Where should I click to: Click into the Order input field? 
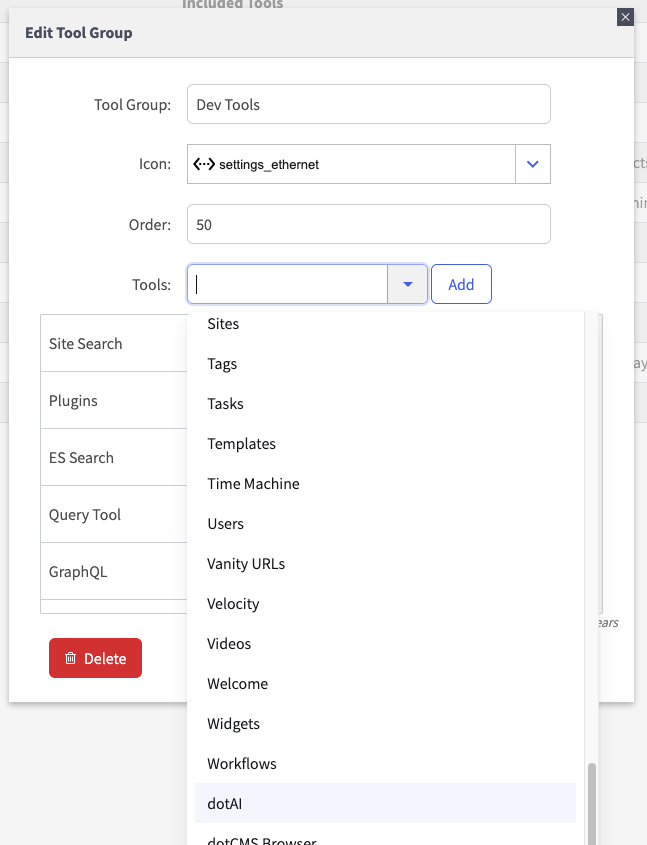click(x=368, y=224)
